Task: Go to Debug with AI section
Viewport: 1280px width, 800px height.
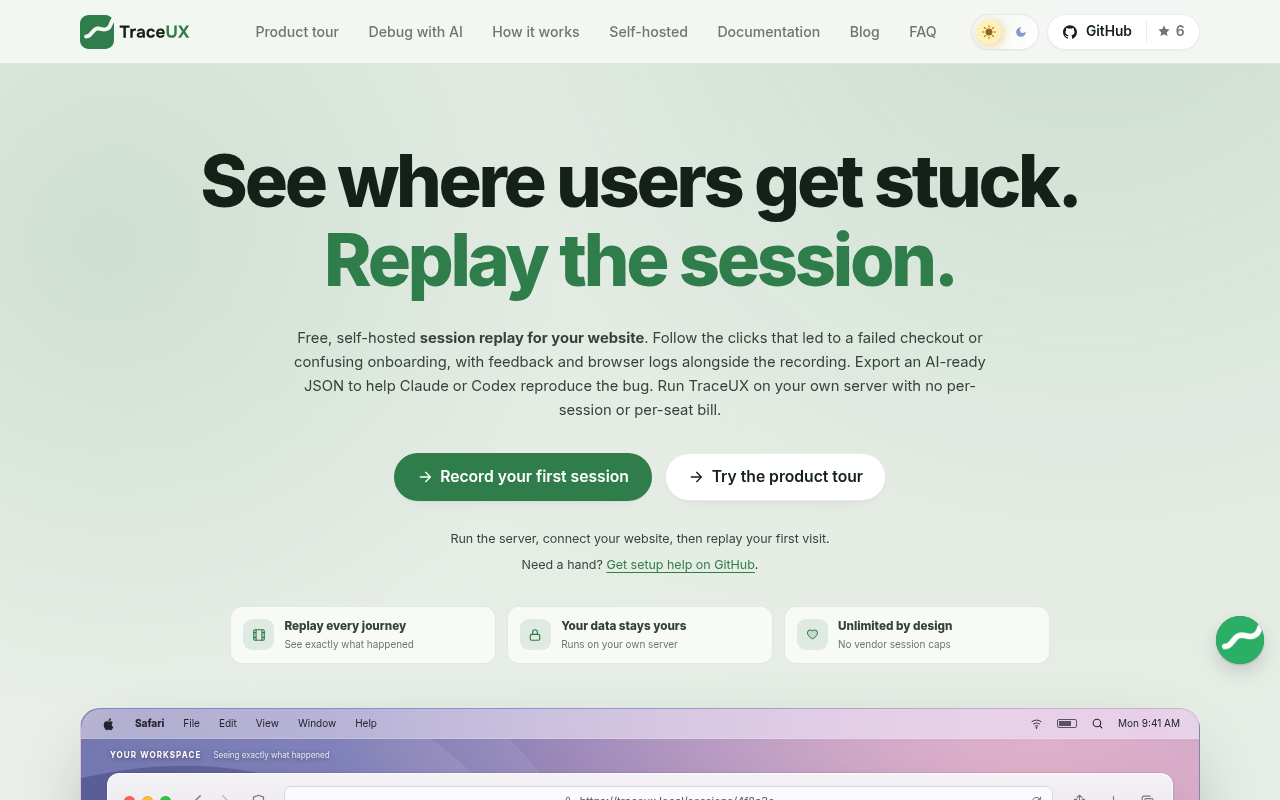Action: [415, 32]
